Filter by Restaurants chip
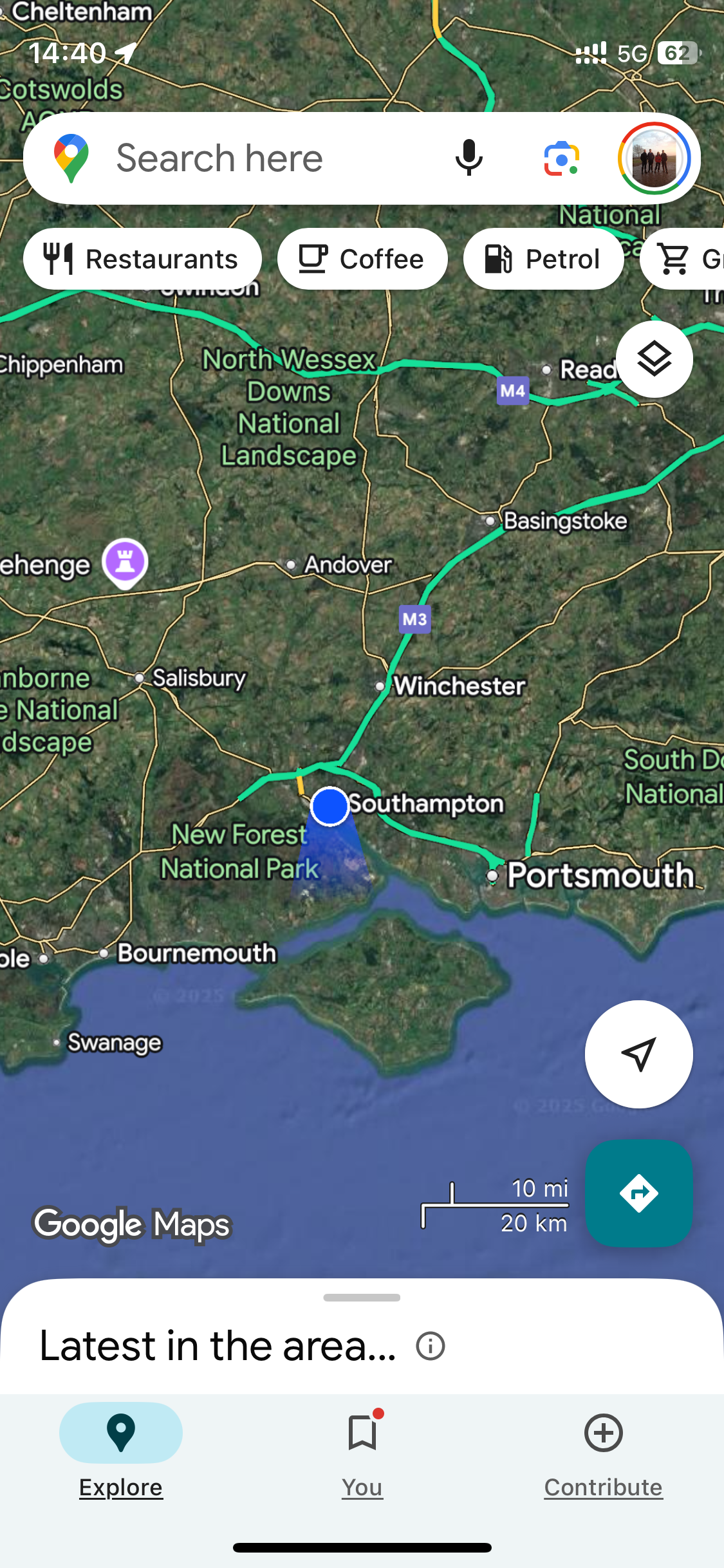Image resolution: width=724 pixels, height=1568 pixels. coord(142,259)
